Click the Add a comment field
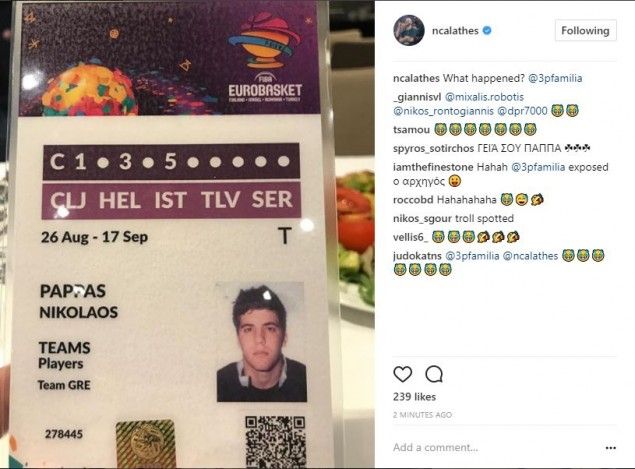Image resolution: width=635 pixels, height=469 pixels. point(496,448)
